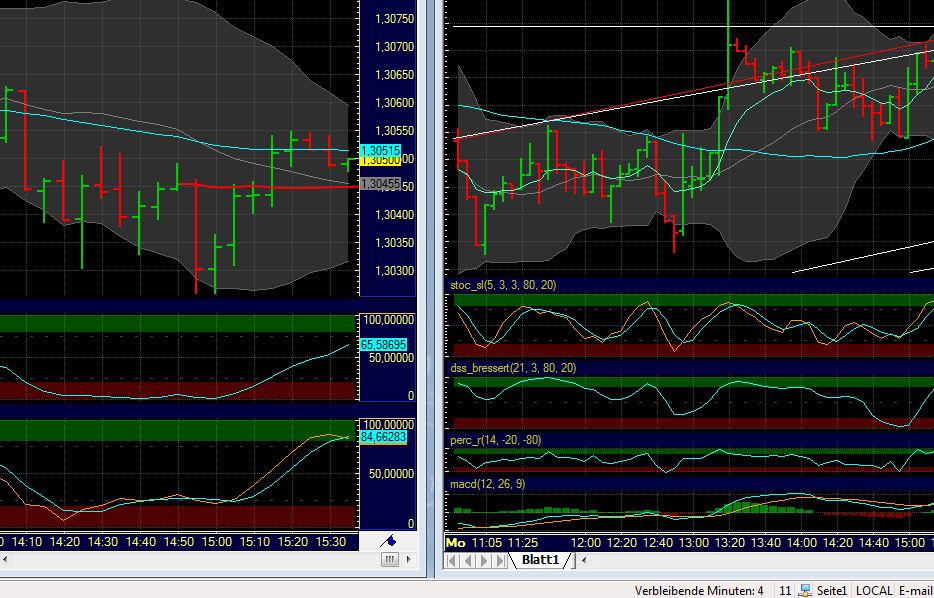934x598 pixels.
Task: Click the stoc_sl(5, 3, 3, 80, 20) indicator label
Action: (x=502, y=285)
